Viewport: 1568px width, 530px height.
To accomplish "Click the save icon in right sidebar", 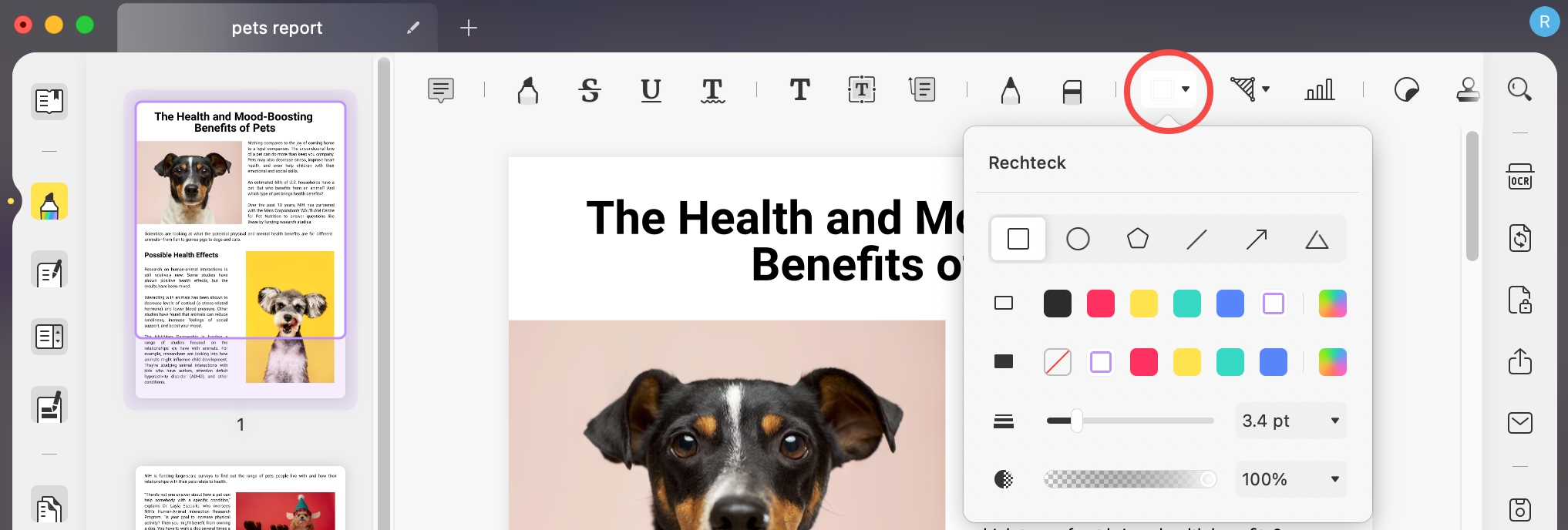I will [x=1520, y=509].
